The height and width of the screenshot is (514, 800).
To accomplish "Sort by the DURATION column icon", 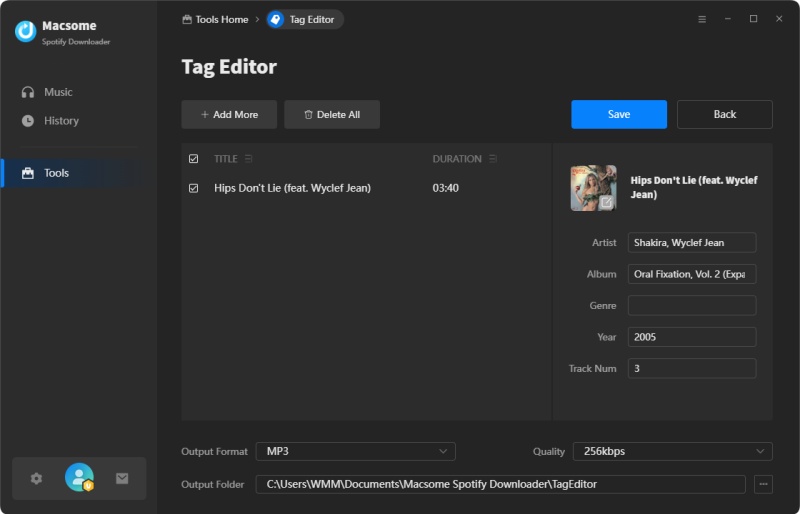I will (x=492, y=159).
